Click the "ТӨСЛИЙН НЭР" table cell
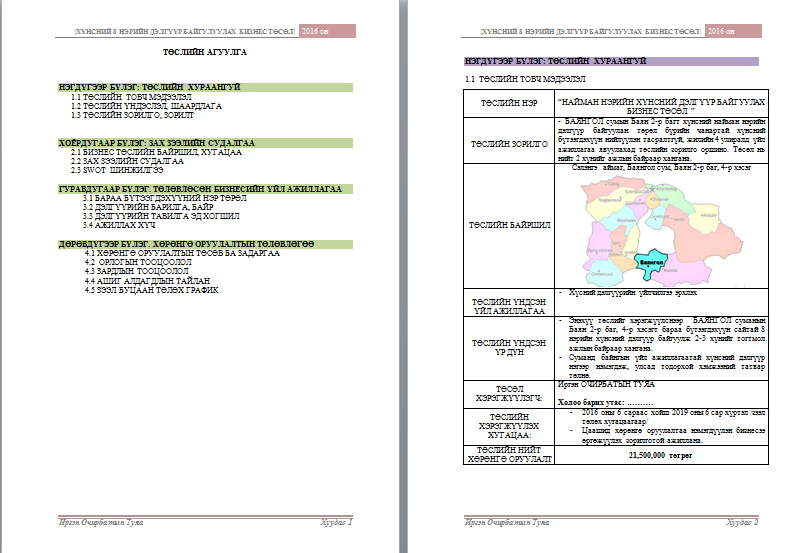805x553 pixels. (x=506, y=103)
